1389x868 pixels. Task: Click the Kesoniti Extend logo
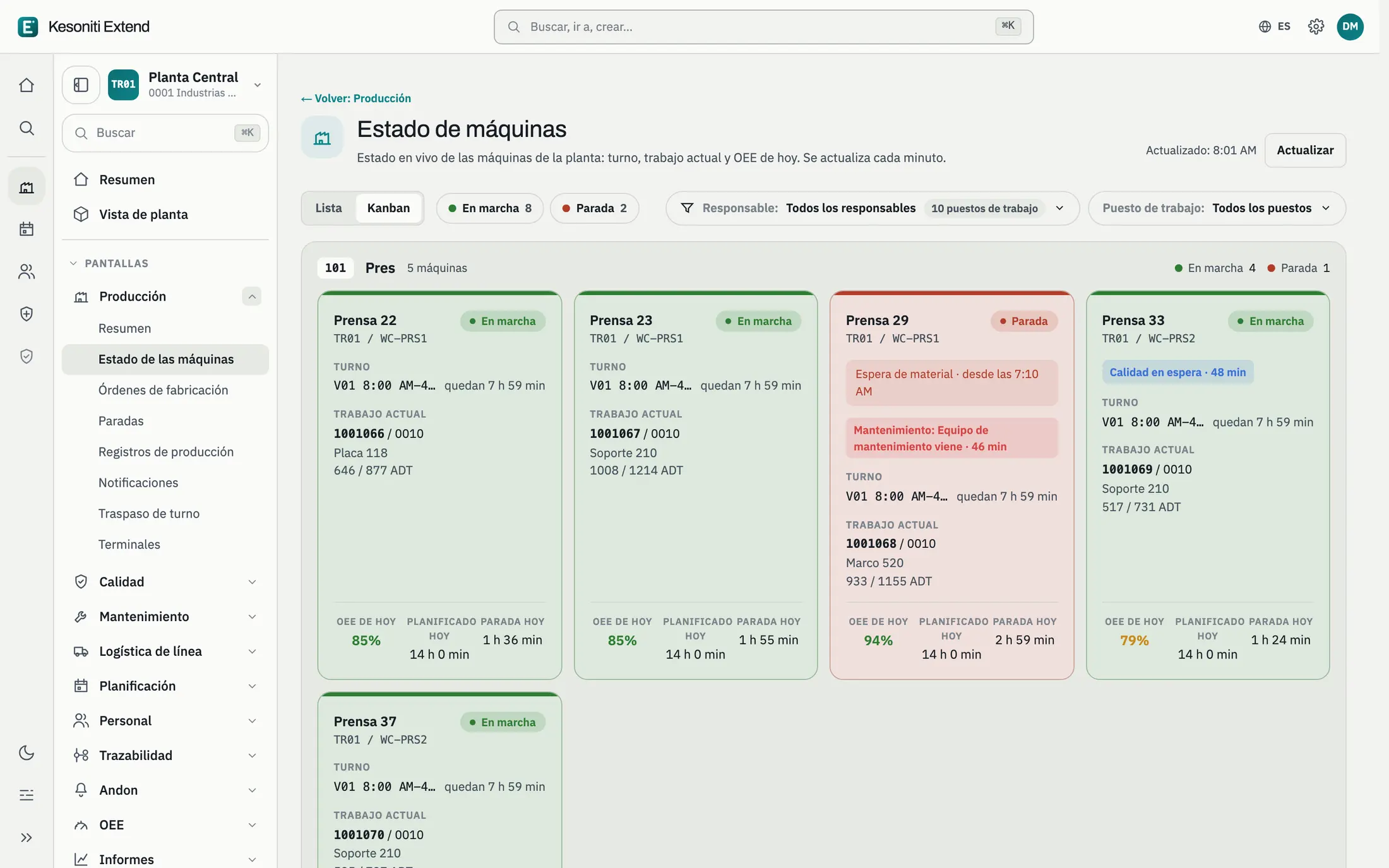[83, 27]
